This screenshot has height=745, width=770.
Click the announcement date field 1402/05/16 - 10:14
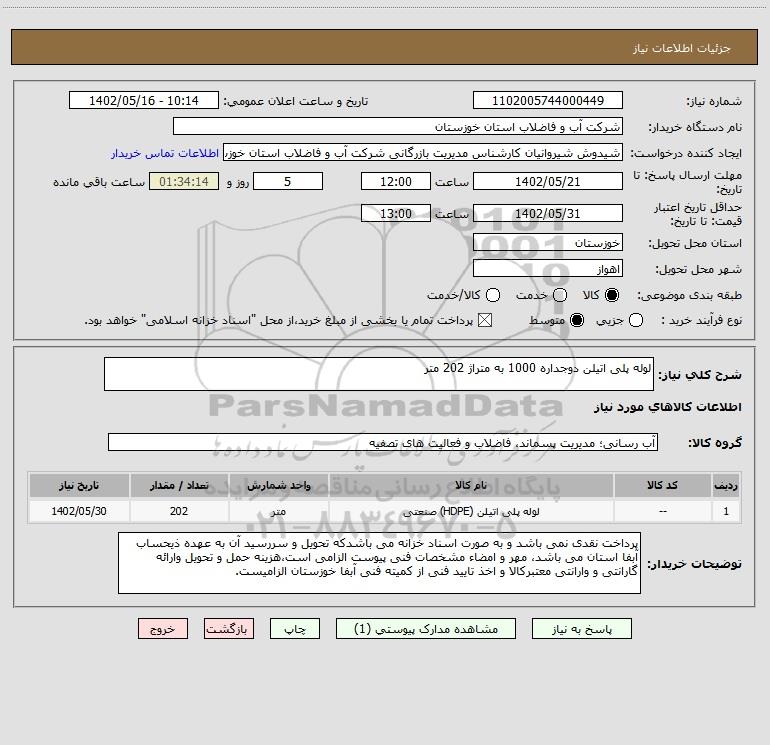(x=144, y=101)
